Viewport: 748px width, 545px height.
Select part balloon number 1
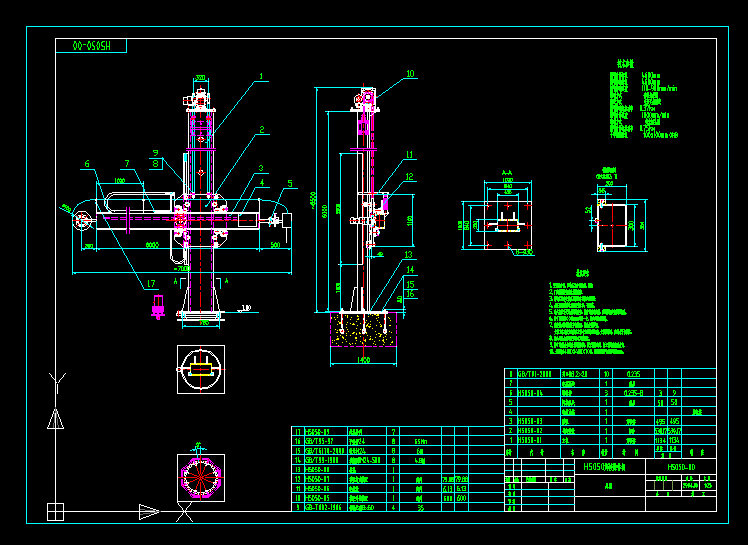[x=262, y=76]
